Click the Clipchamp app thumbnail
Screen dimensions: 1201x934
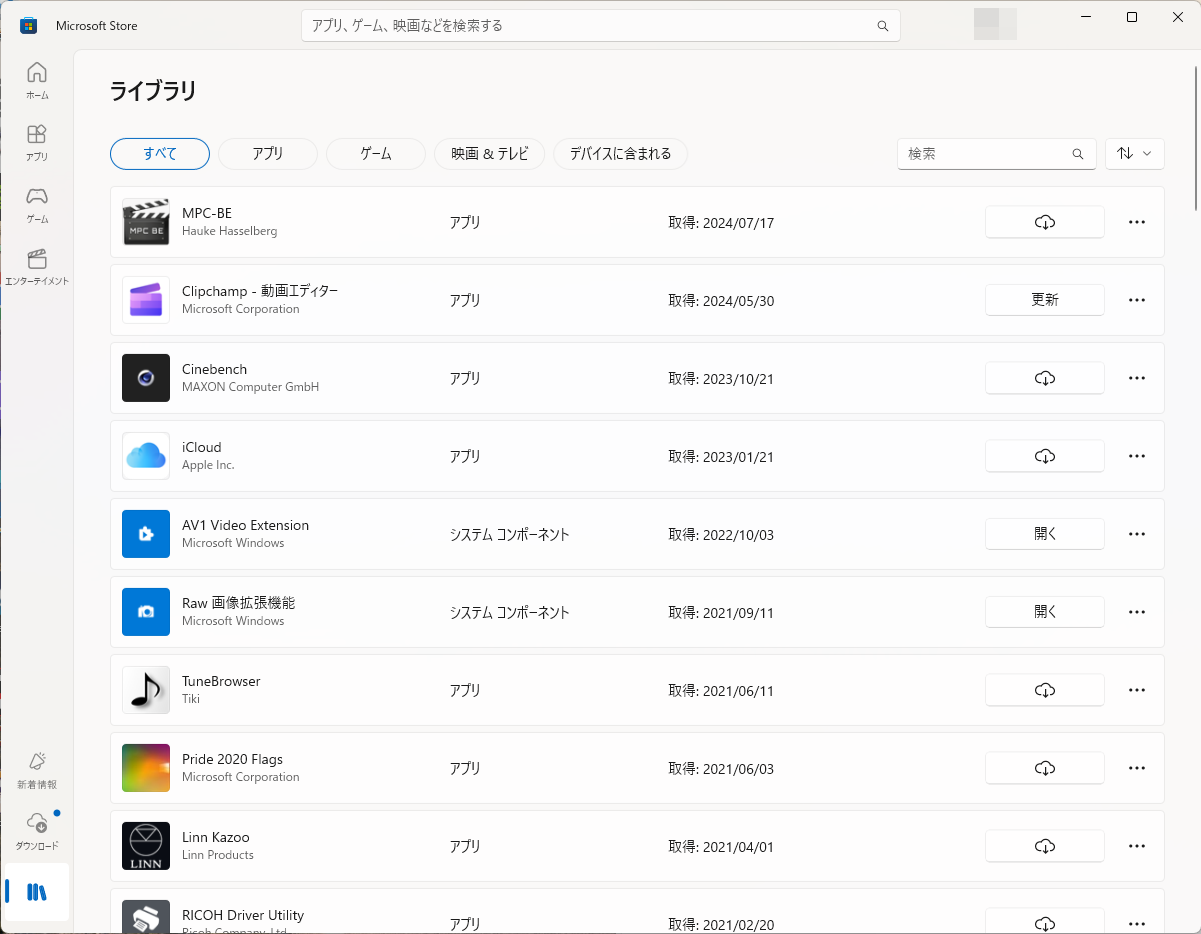[146, 300]
